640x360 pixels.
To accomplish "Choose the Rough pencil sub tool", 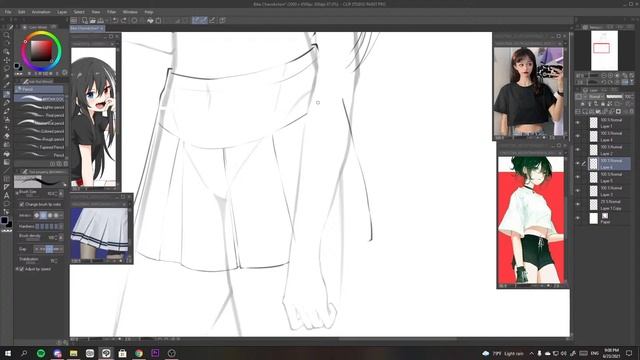I will pyautogui.click(x=40, y=139).
